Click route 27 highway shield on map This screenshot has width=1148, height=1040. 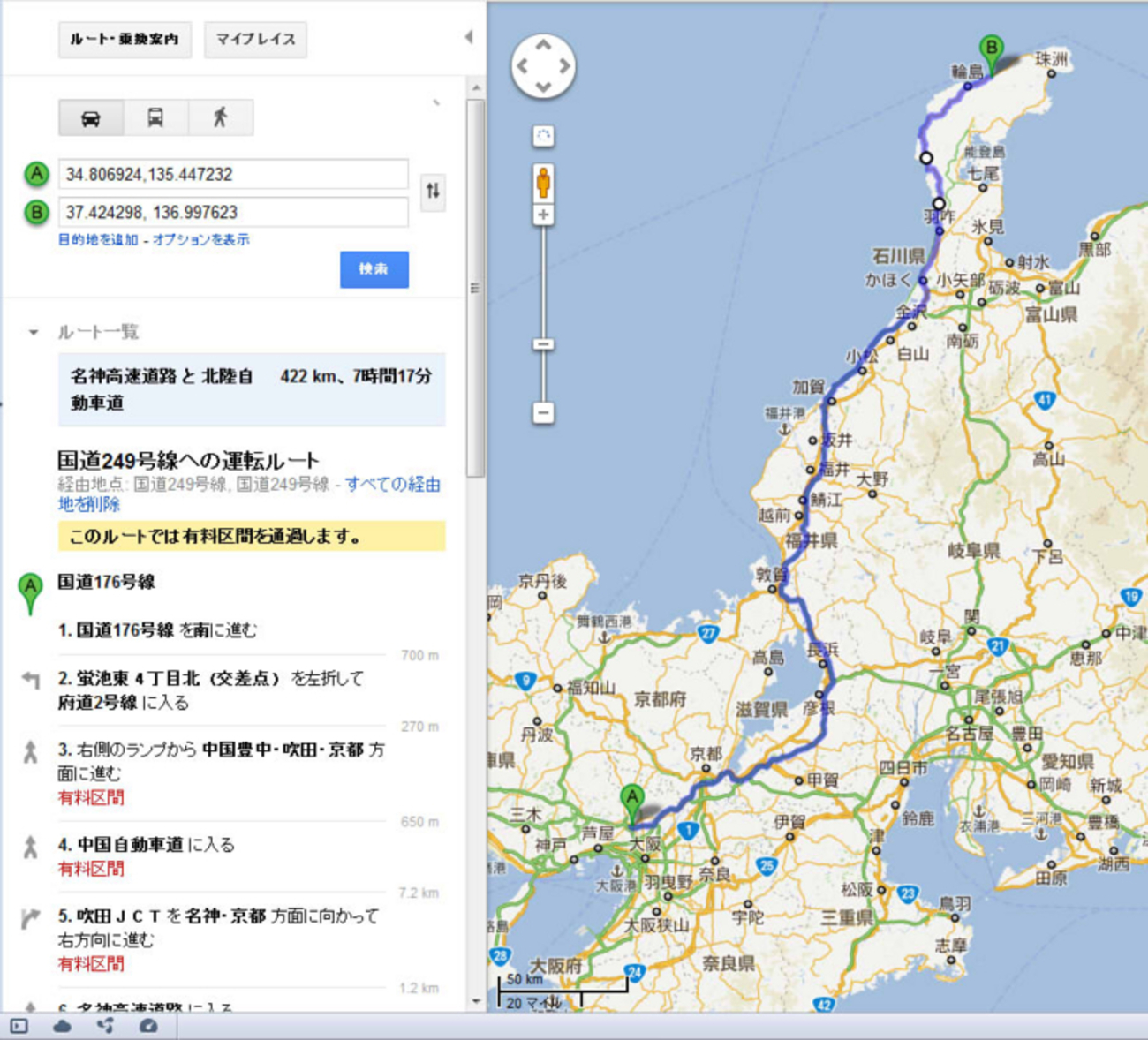click(707, 633)
